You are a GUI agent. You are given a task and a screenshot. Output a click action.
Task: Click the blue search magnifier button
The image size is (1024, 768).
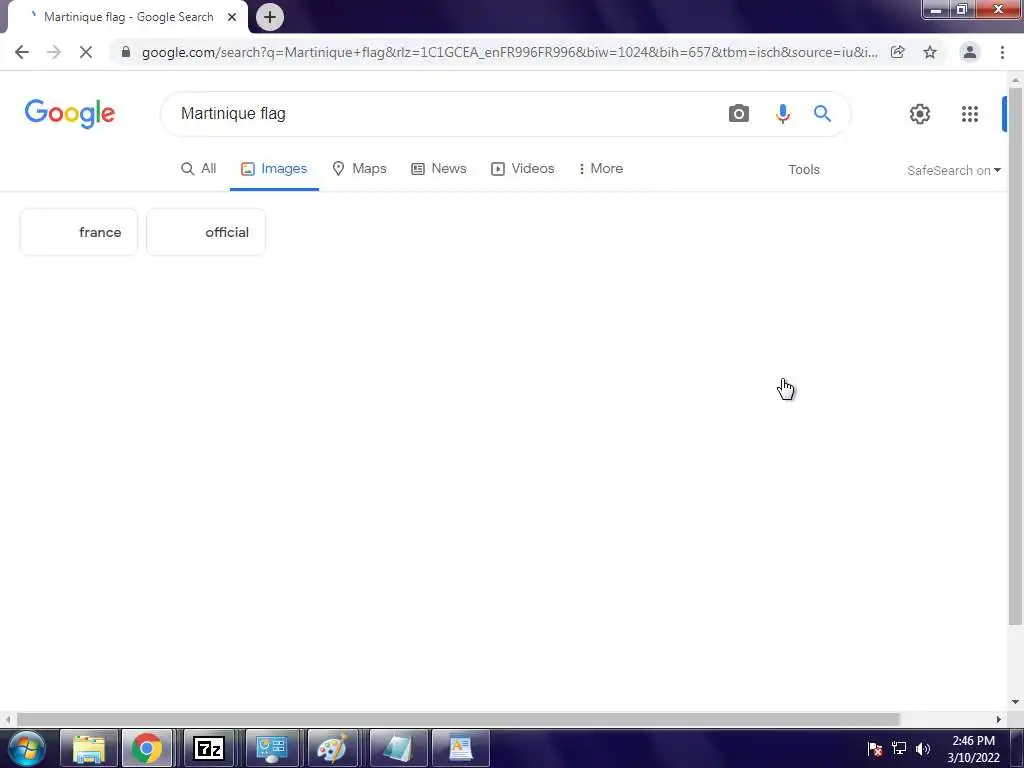pyautogui.click(x=822, y=114)
